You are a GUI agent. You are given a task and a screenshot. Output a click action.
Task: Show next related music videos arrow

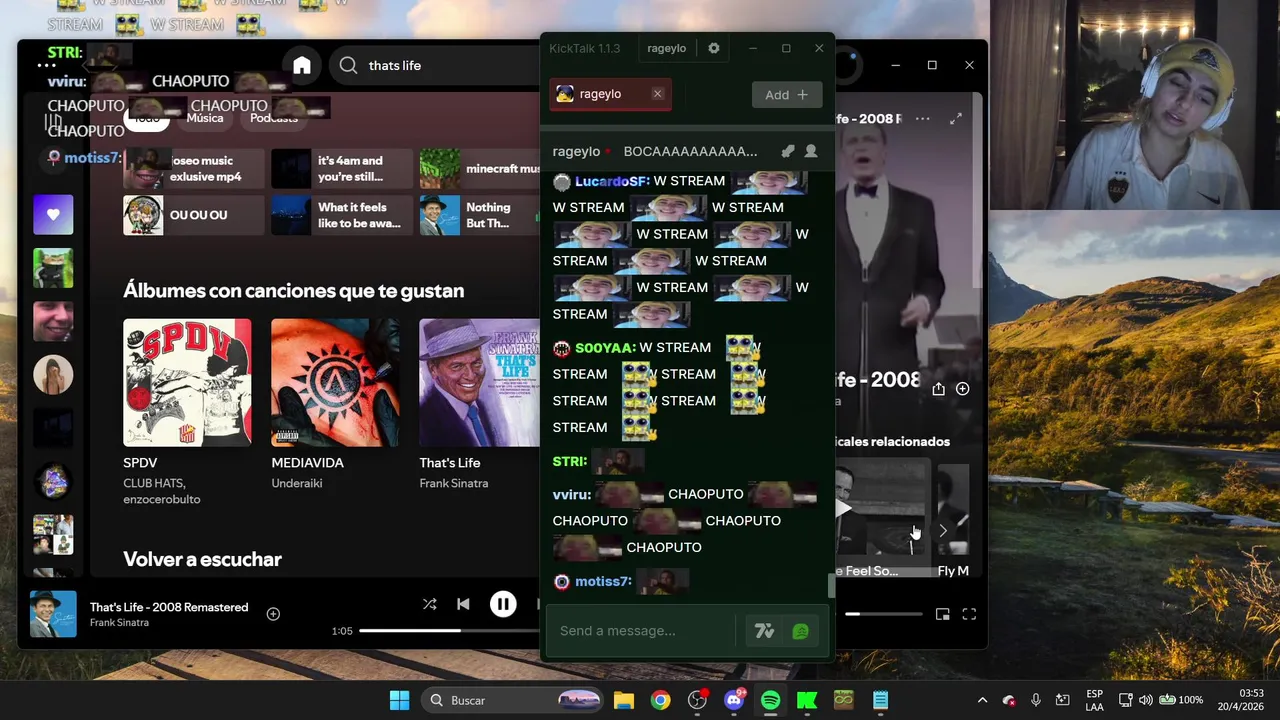click(942, 531)
